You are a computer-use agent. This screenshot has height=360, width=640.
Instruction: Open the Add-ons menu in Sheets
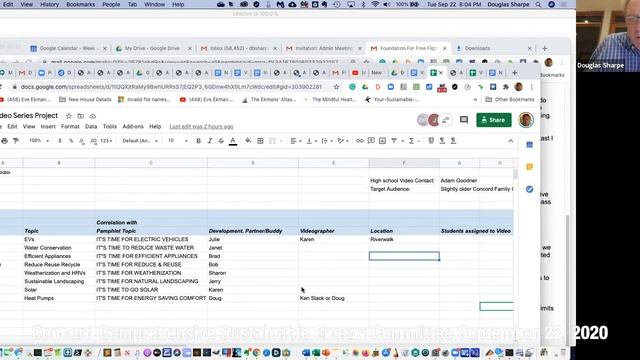(133, 127)
